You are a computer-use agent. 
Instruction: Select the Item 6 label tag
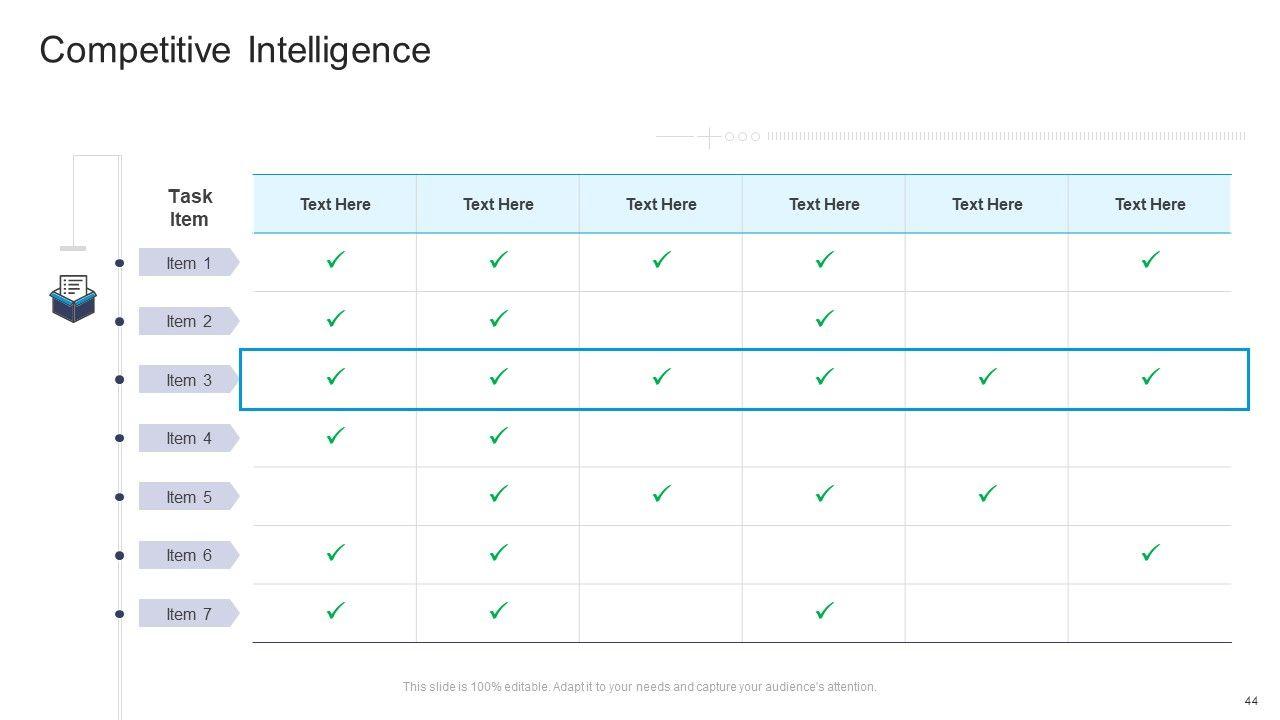(188, 555)
